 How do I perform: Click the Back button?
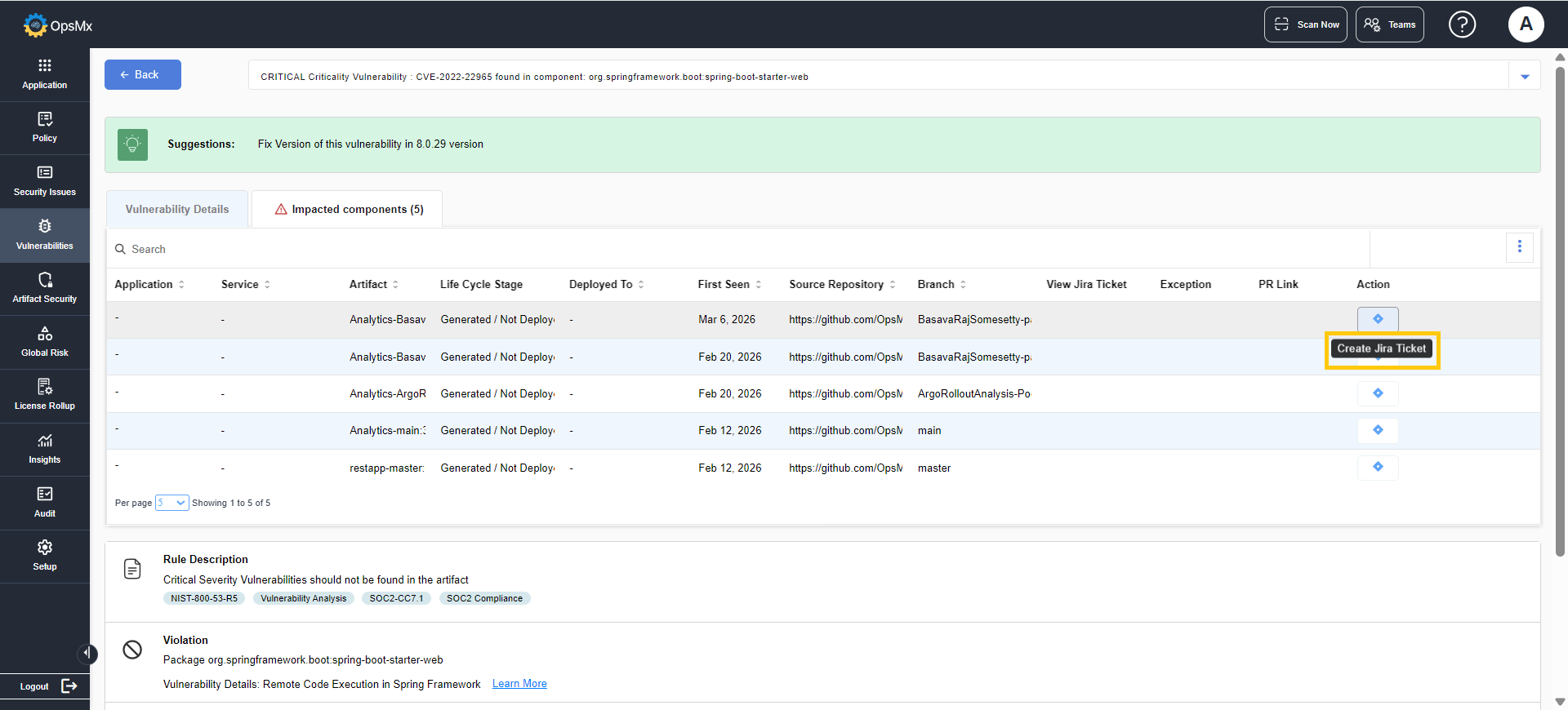click(x=143, y=74)
